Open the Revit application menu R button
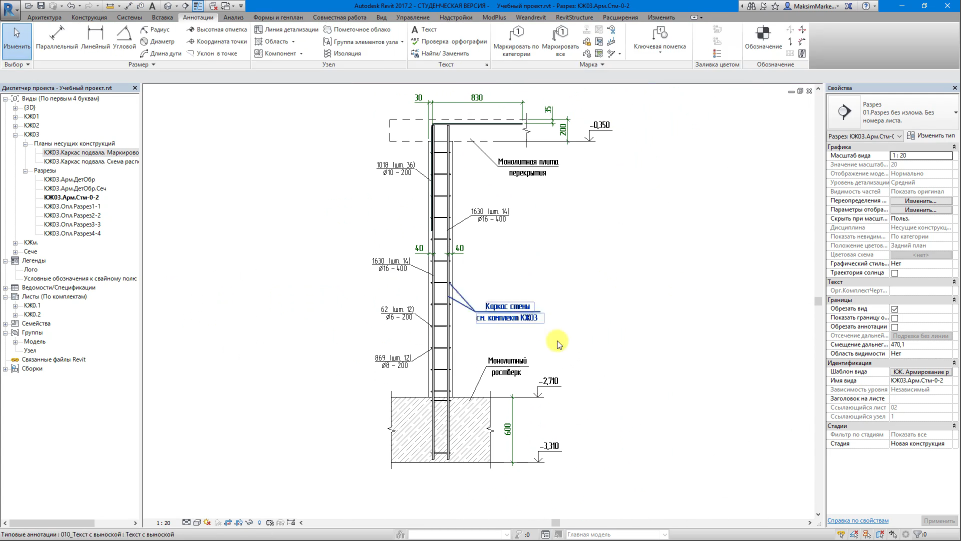The height and width of the screenshot is (541, 961). (x=10, y=9)
